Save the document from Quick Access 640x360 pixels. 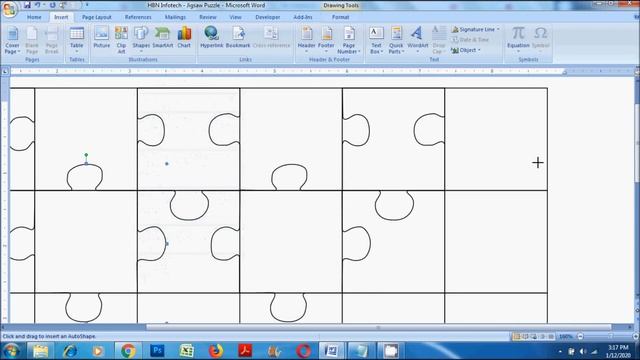pos(27,5)
